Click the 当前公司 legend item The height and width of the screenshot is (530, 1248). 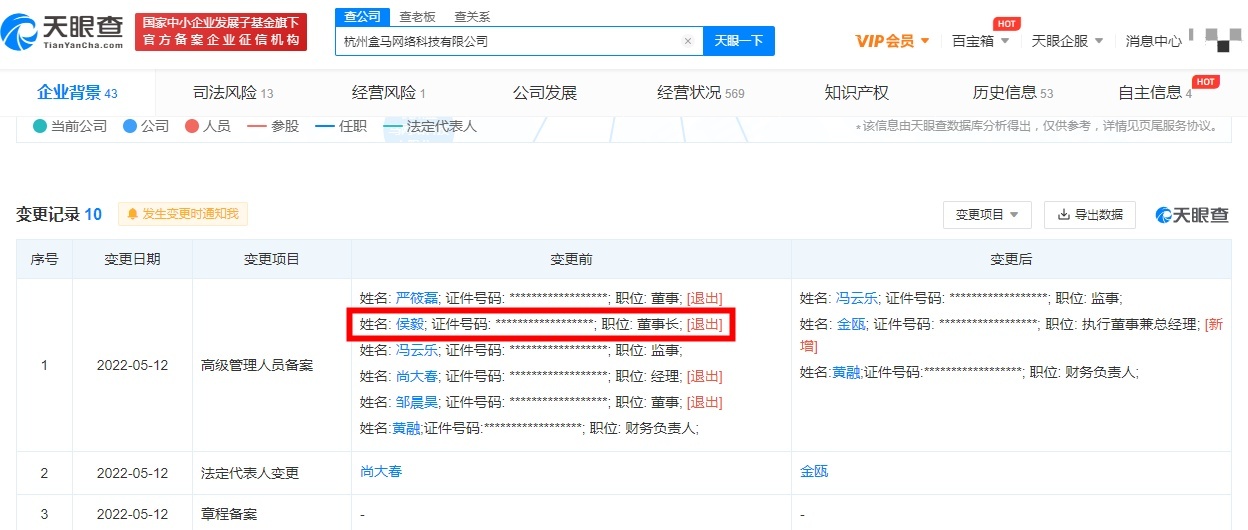click(x=70, y=127)
